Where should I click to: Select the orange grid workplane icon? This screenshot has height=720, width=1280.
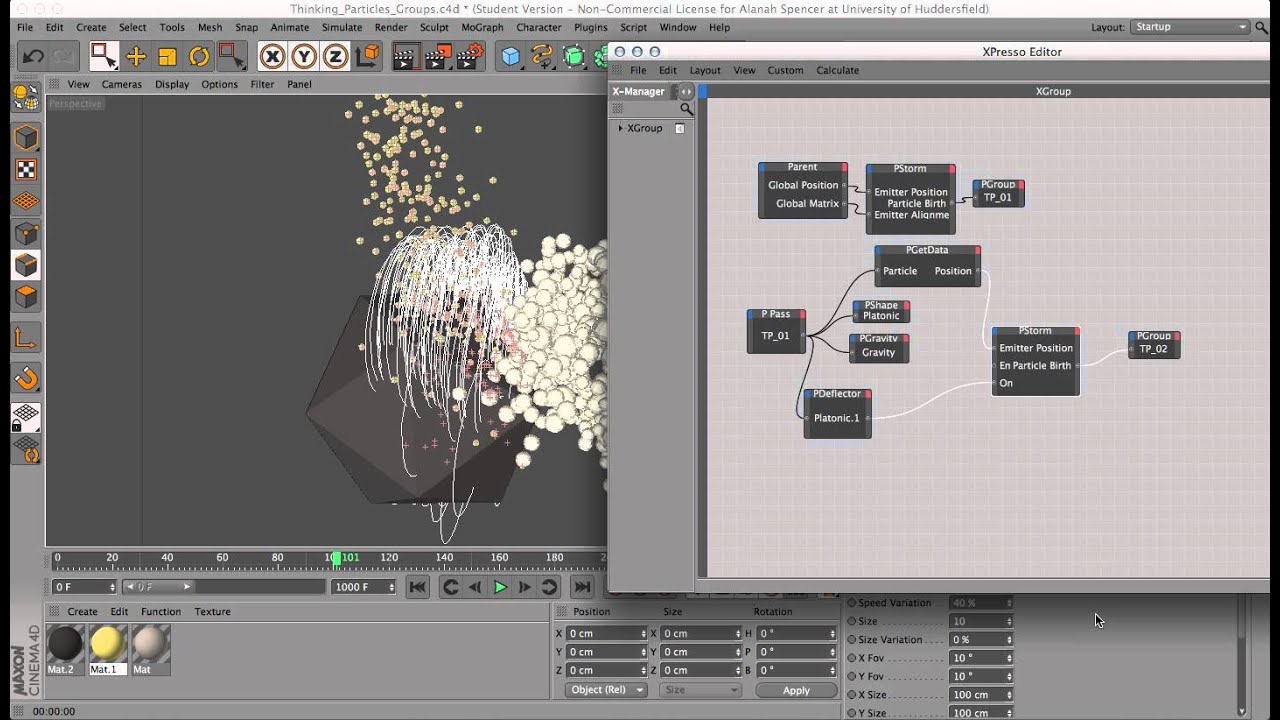(26, 201)
